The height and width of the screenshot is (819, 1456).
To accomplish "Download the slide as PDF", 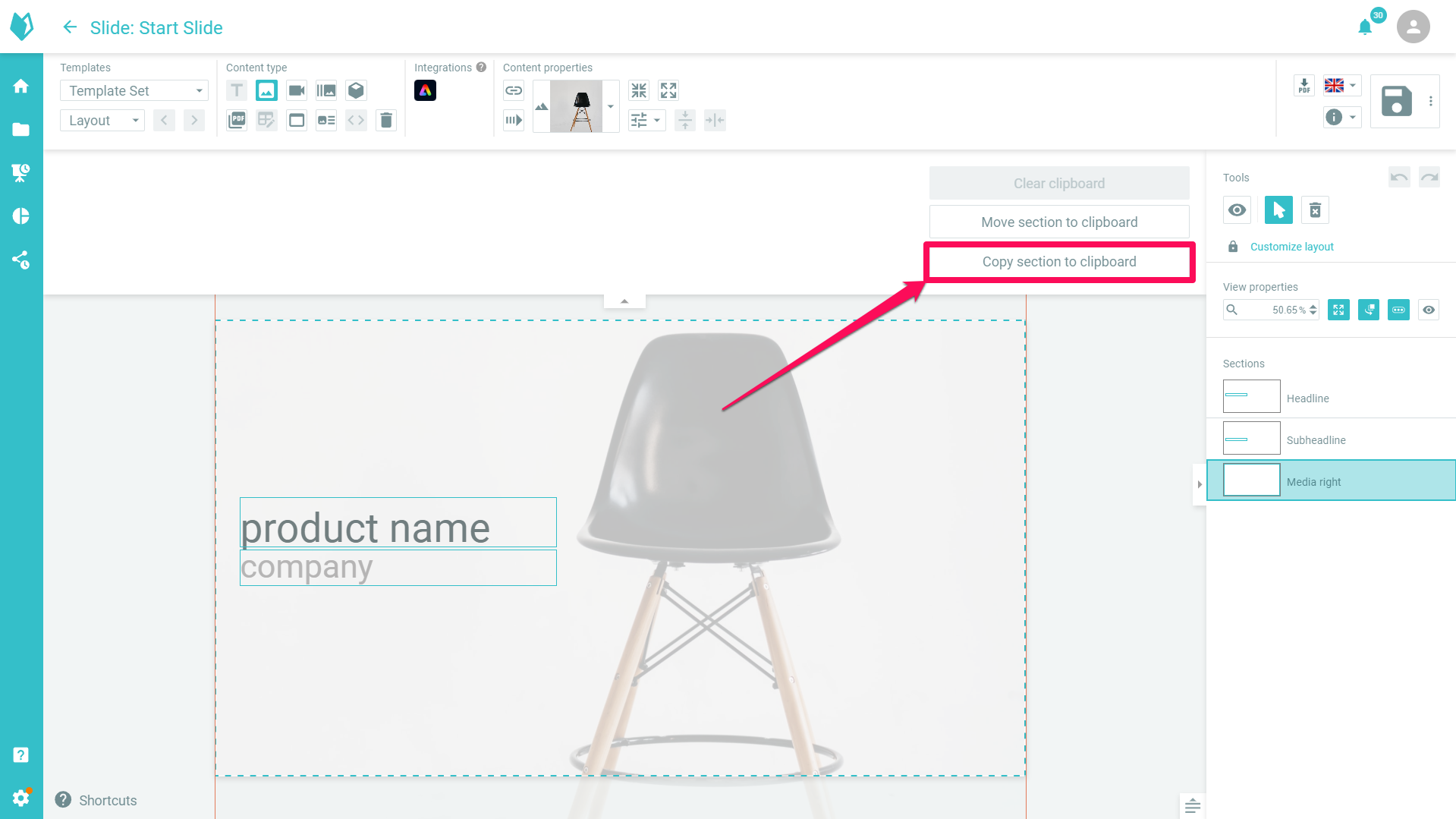I will tap(1304, 85).
